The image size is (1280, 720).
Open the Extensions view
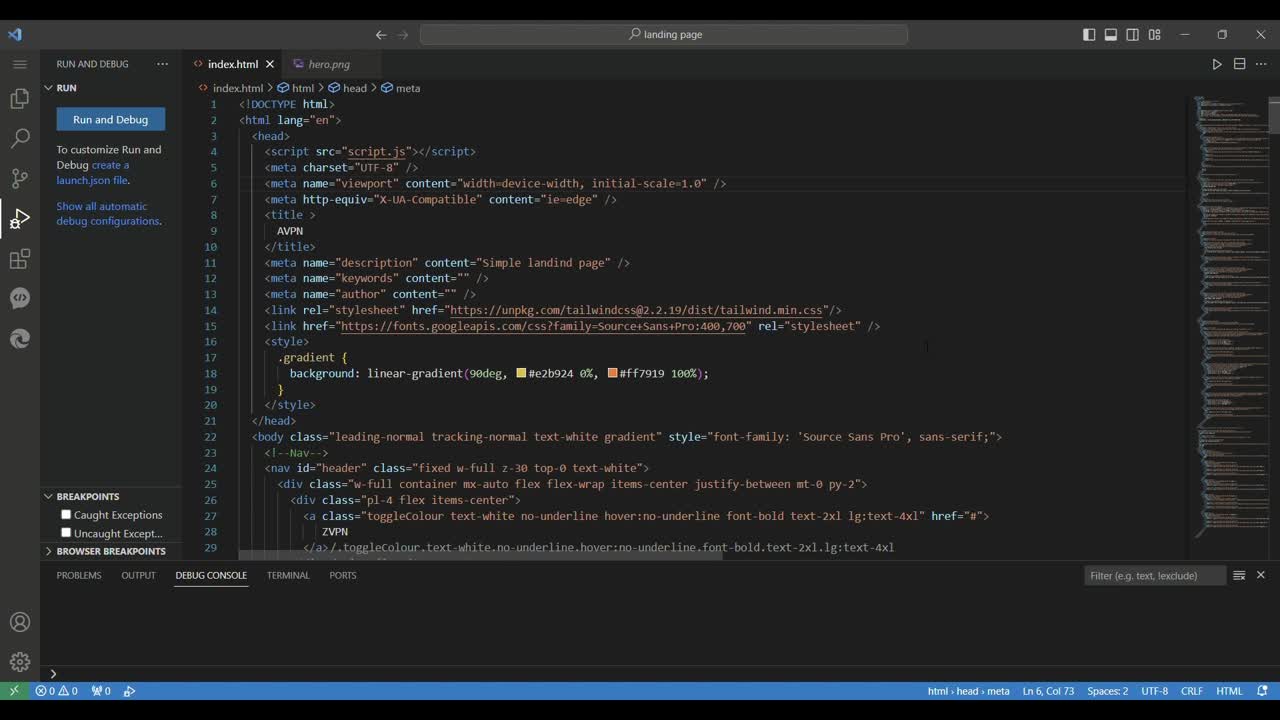tap(19, 259)
